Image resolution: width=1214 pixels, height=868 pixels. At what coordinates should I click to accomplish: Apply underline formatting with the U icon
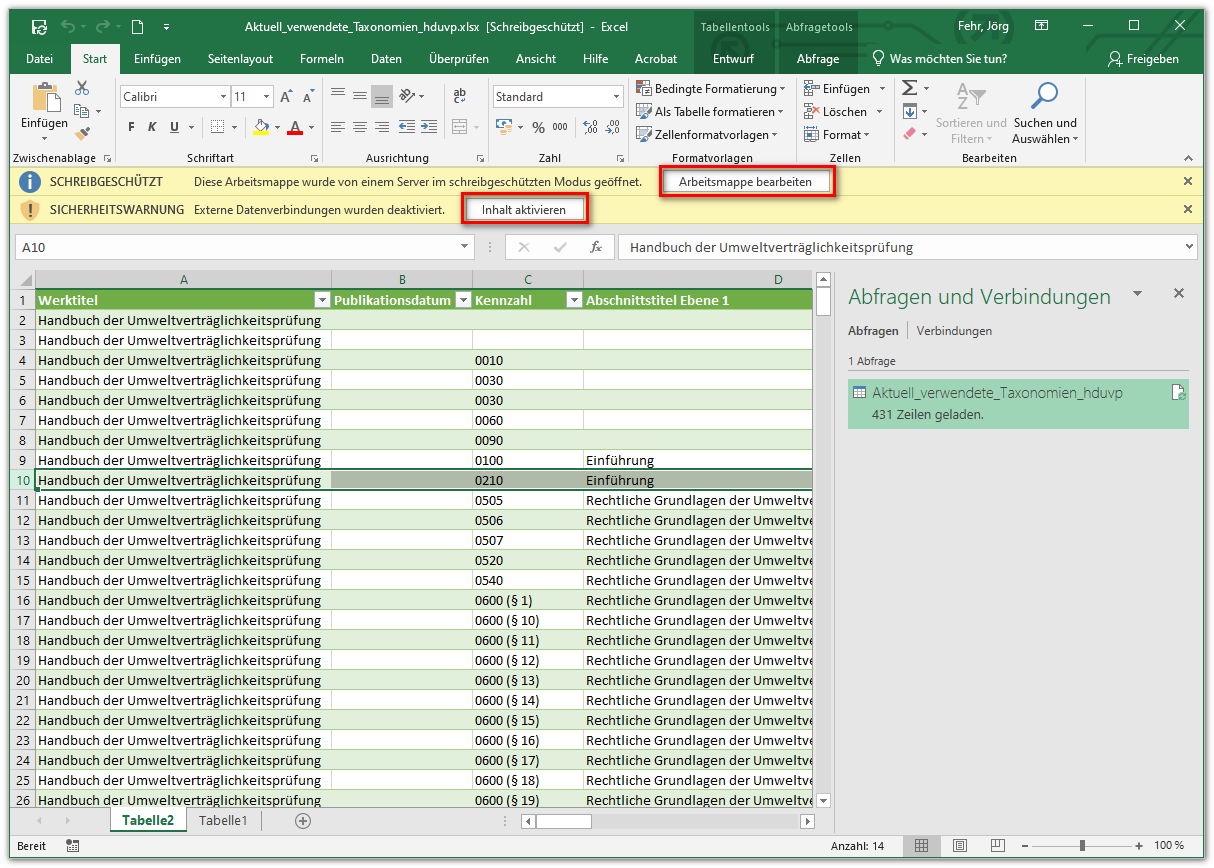174,127
